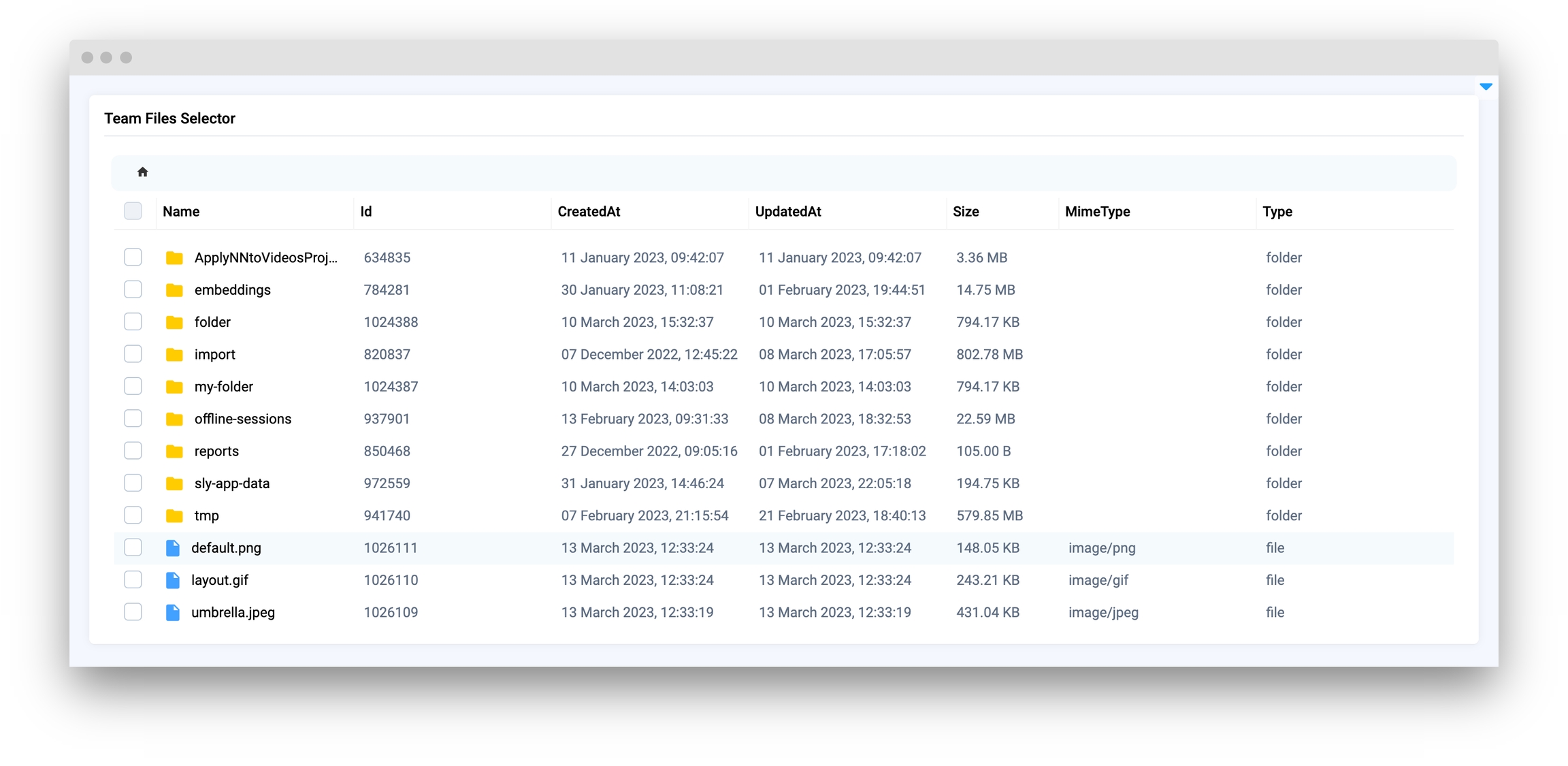The width and height of the screenshot is (1568, 766).
Task: Open the sly-app-data folder name
Action: point(231,483)
